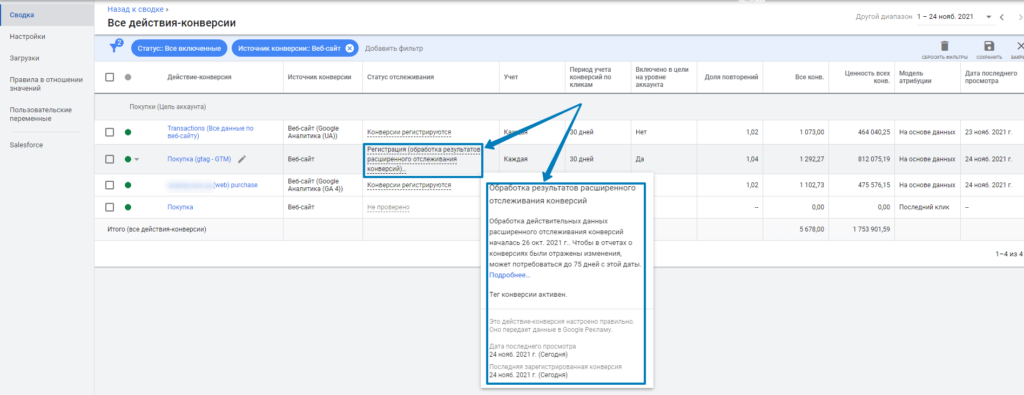The height and width of the screenshot is (395, 1024).
Task: Click the save filter floppy icon
Action: [x=989, y=46]
